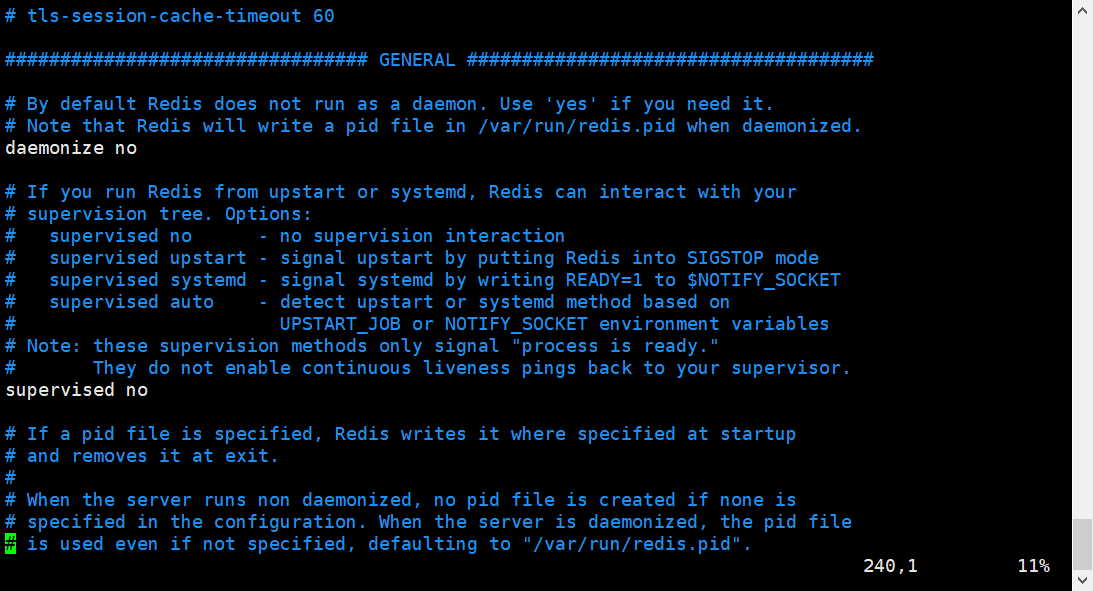
Task: Place cursor on the 'supervised no' setting
Action: coord(76,390)
